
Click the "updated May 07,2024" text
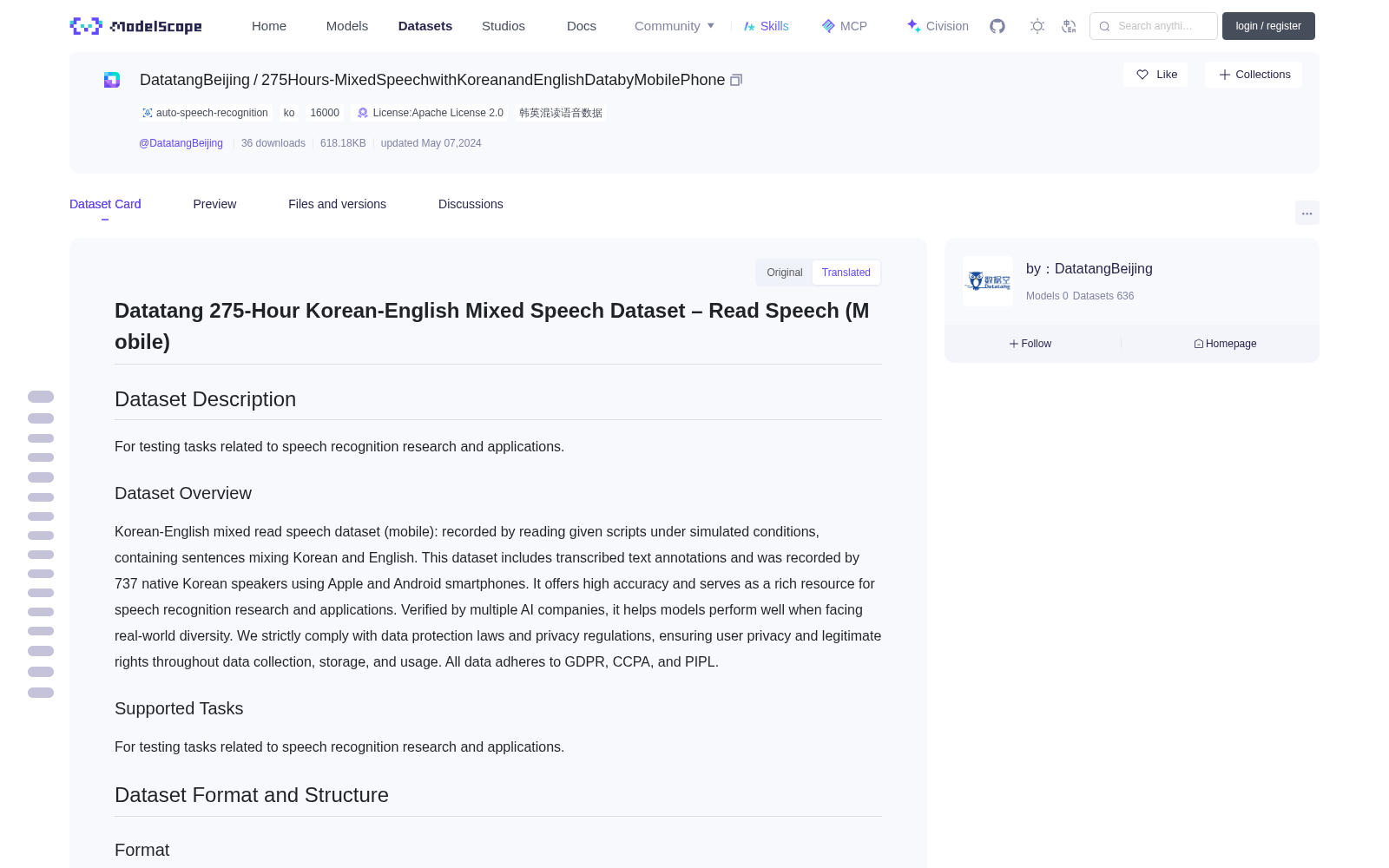coord(431,143)
